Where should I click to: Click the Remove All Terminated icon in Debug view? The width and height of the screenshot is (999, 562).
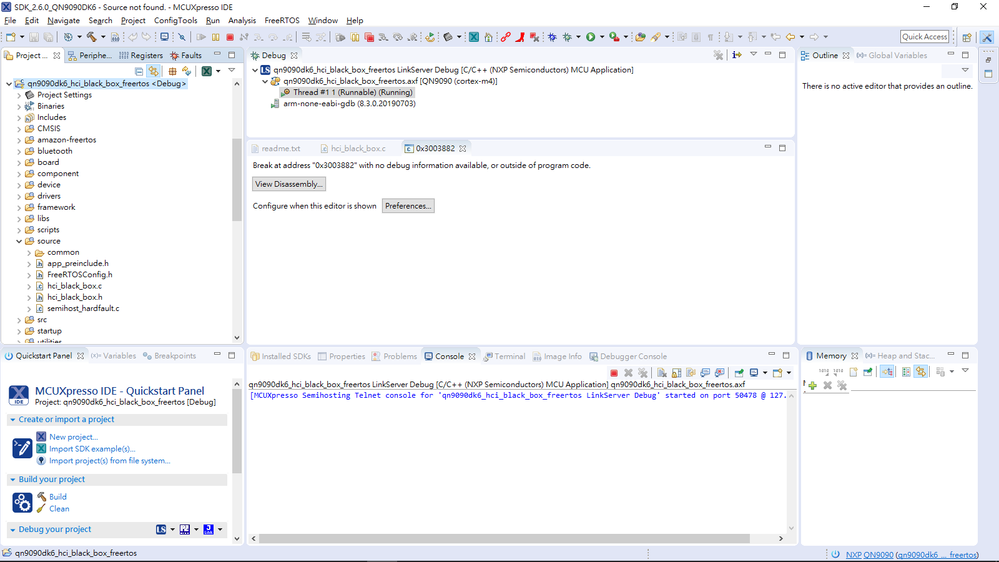pyautogui.click(x=718, y=55)
